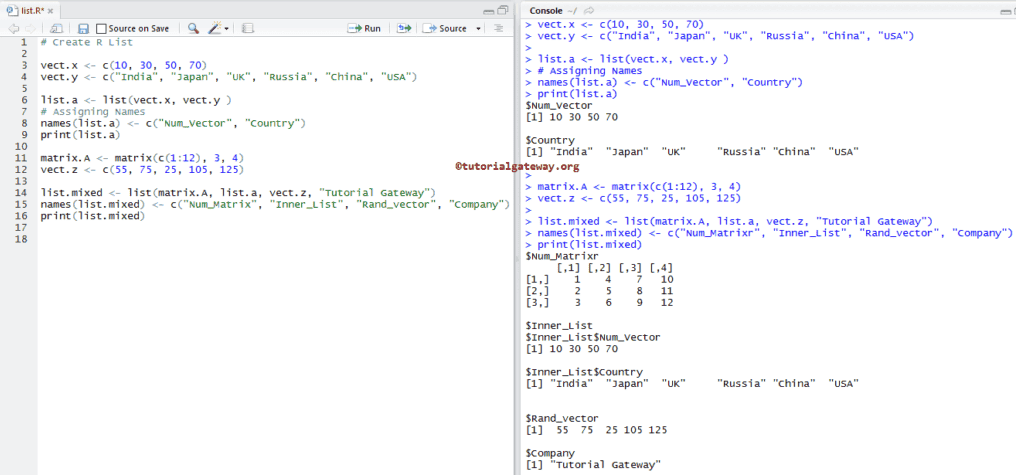This screenshot has height=475, width=1016.
Task: Click '$Inner_List$Num_Vector' in Console output
Action: 593,337
